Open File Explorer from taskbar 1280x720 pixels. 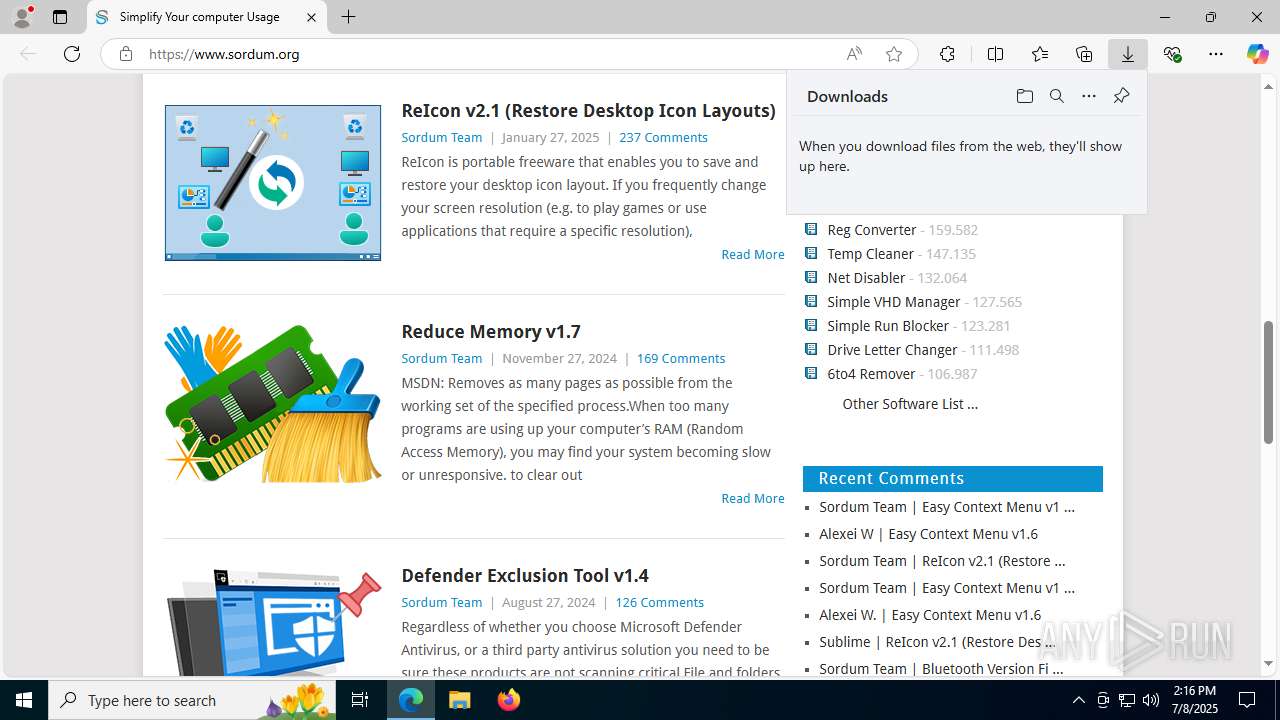coord(459,700)
